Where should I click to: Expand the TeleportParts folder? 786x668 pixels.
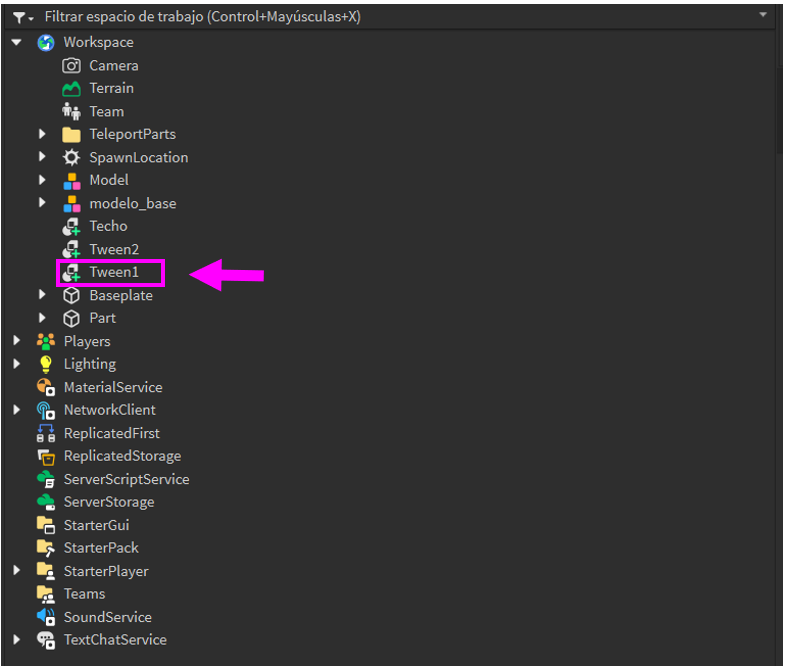[42, 134]
